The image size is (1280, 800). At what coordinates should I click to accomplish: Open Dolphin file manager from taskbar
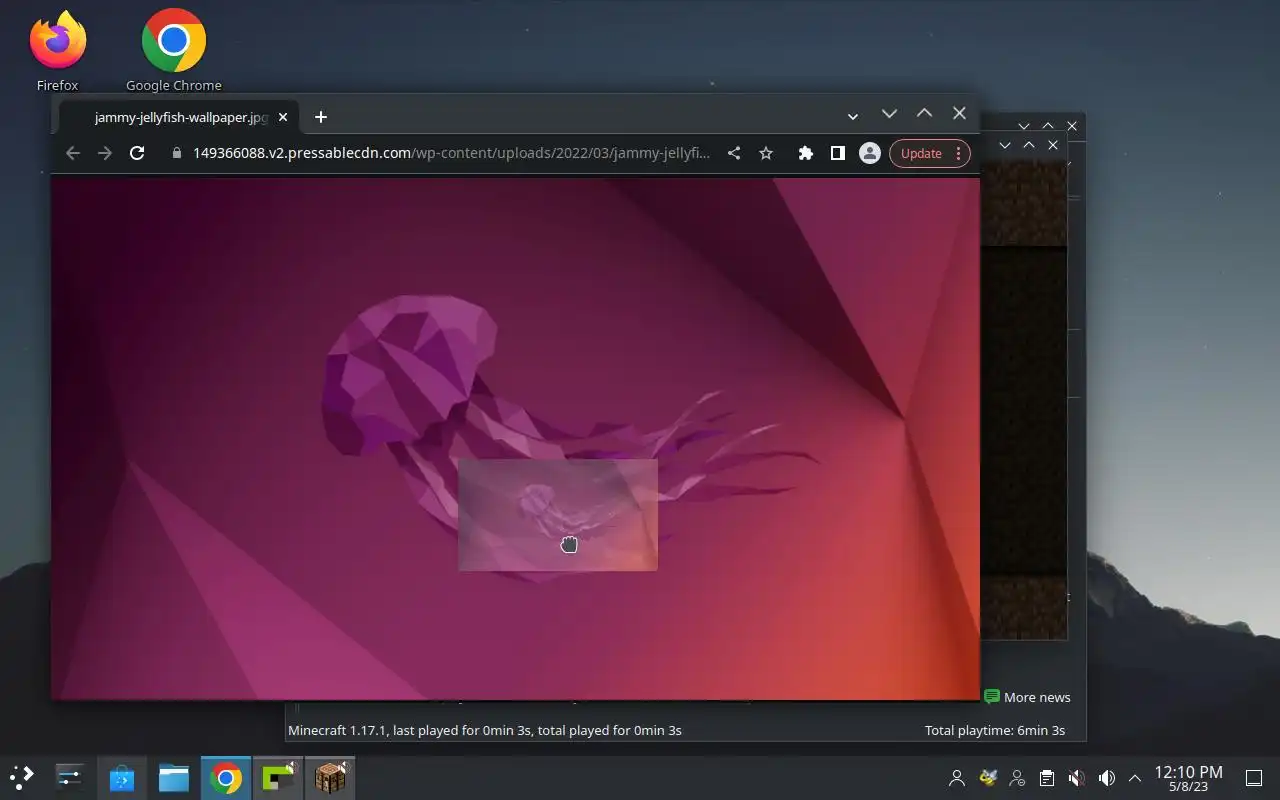pyautogui.click(x=174, y=777)
